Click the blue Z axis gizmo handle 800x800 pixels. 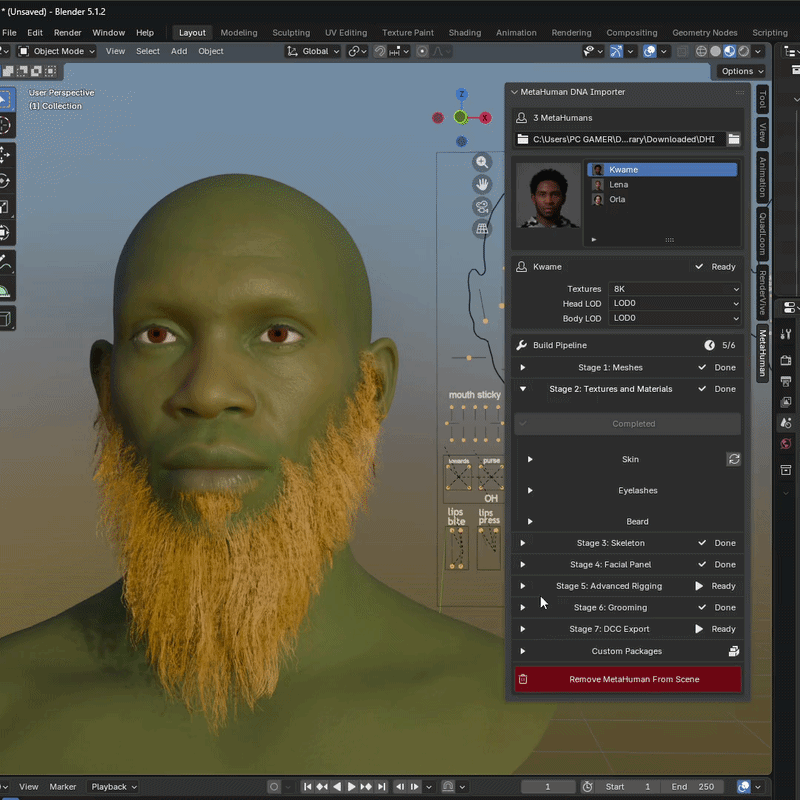coord(461,94)
